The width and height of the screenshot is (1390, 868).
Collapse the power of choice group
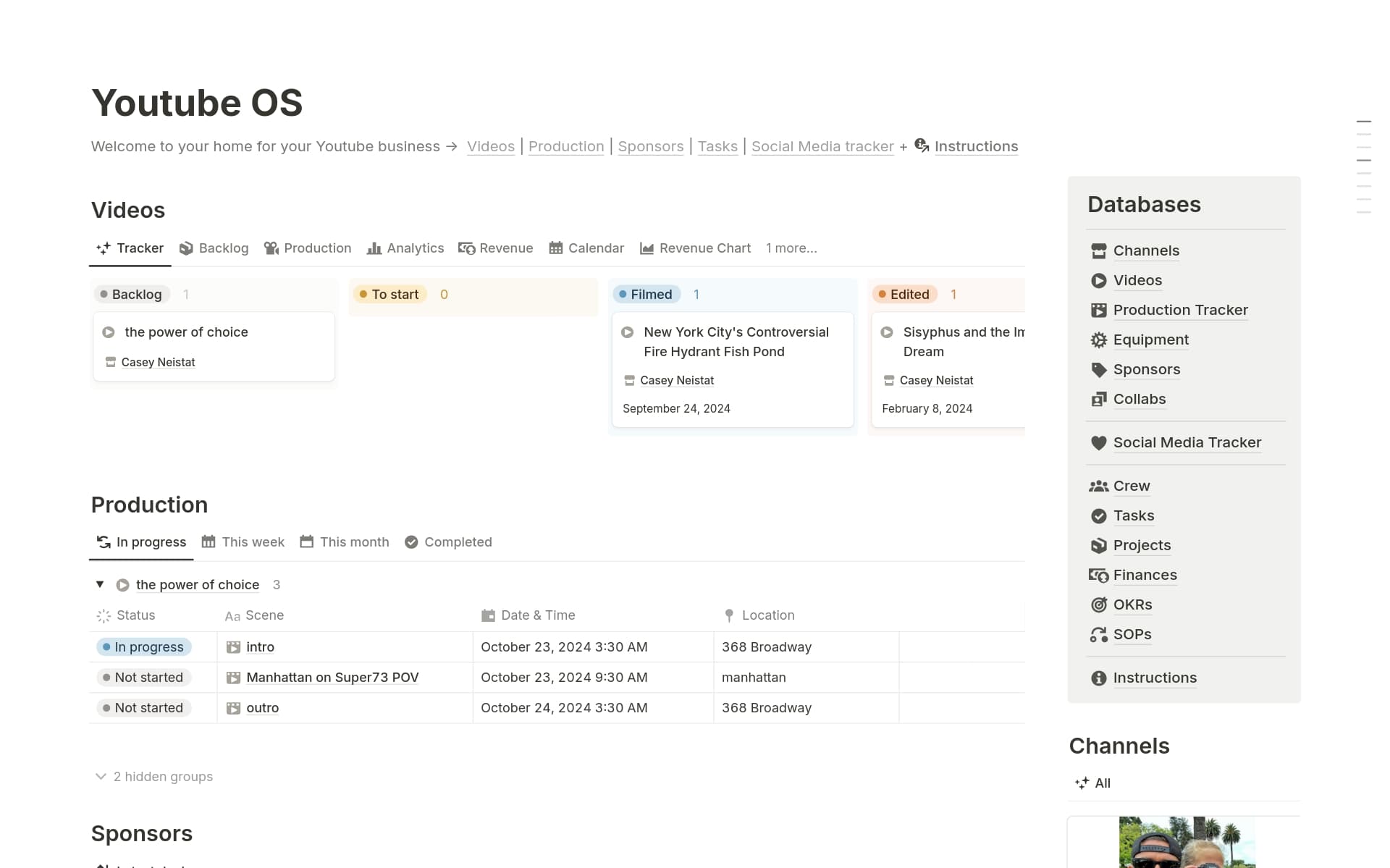tap(100, 584)
